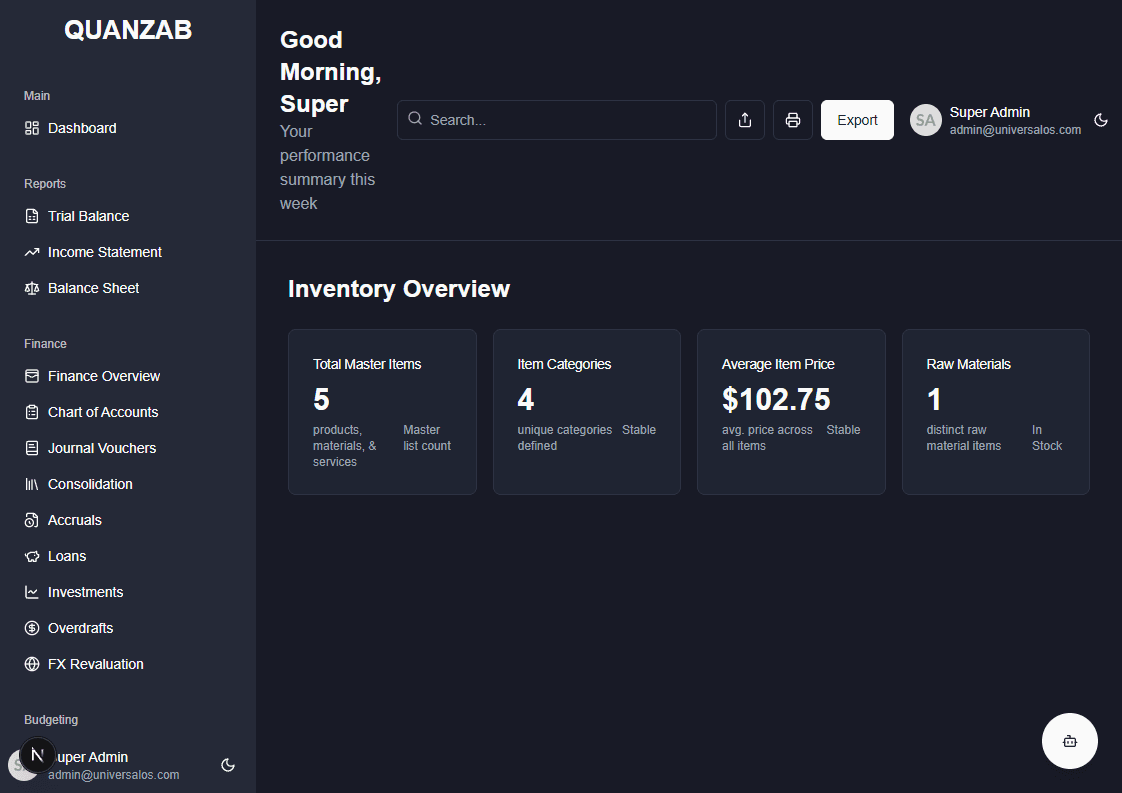Click the Average Item Price card
This screenshot has width=1122, height=793.
(x=791, y=412)
